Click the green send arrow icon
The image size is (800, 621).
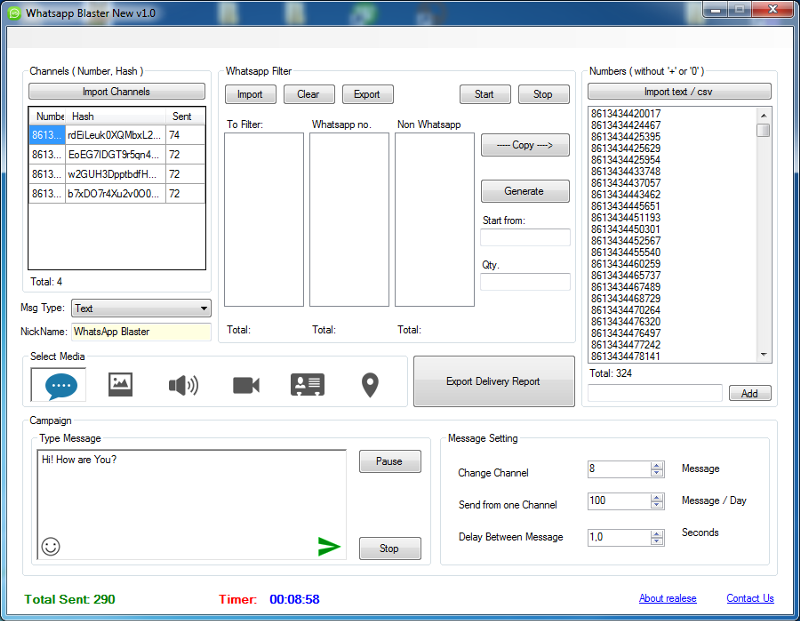[x=329, y=547]
